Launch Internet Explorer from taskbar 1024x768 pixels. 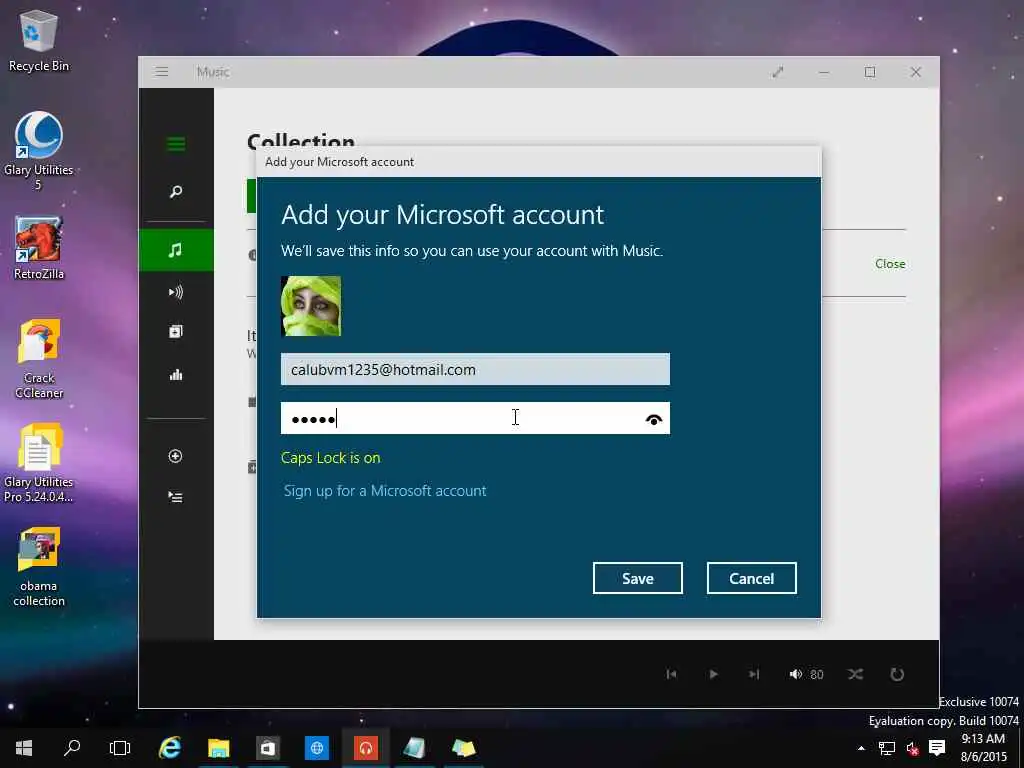point(170,748)
